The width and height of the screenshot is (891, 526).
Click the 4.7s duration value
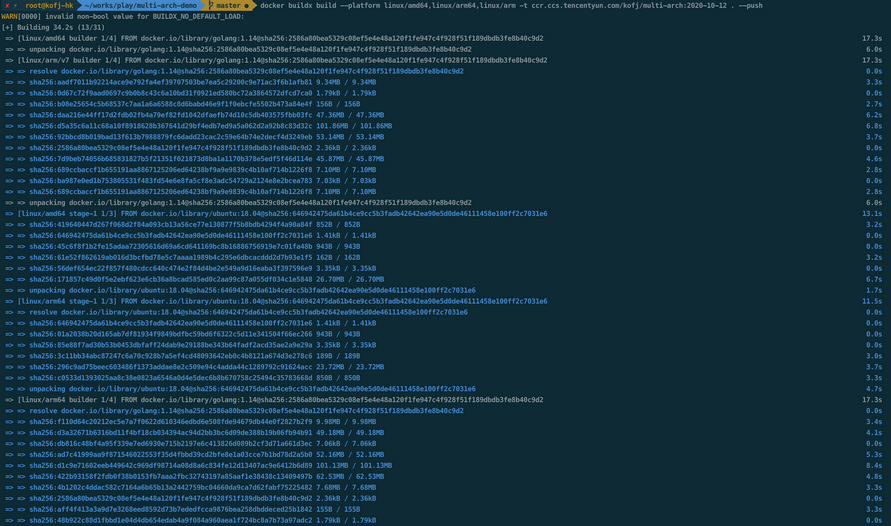point(874,389)
